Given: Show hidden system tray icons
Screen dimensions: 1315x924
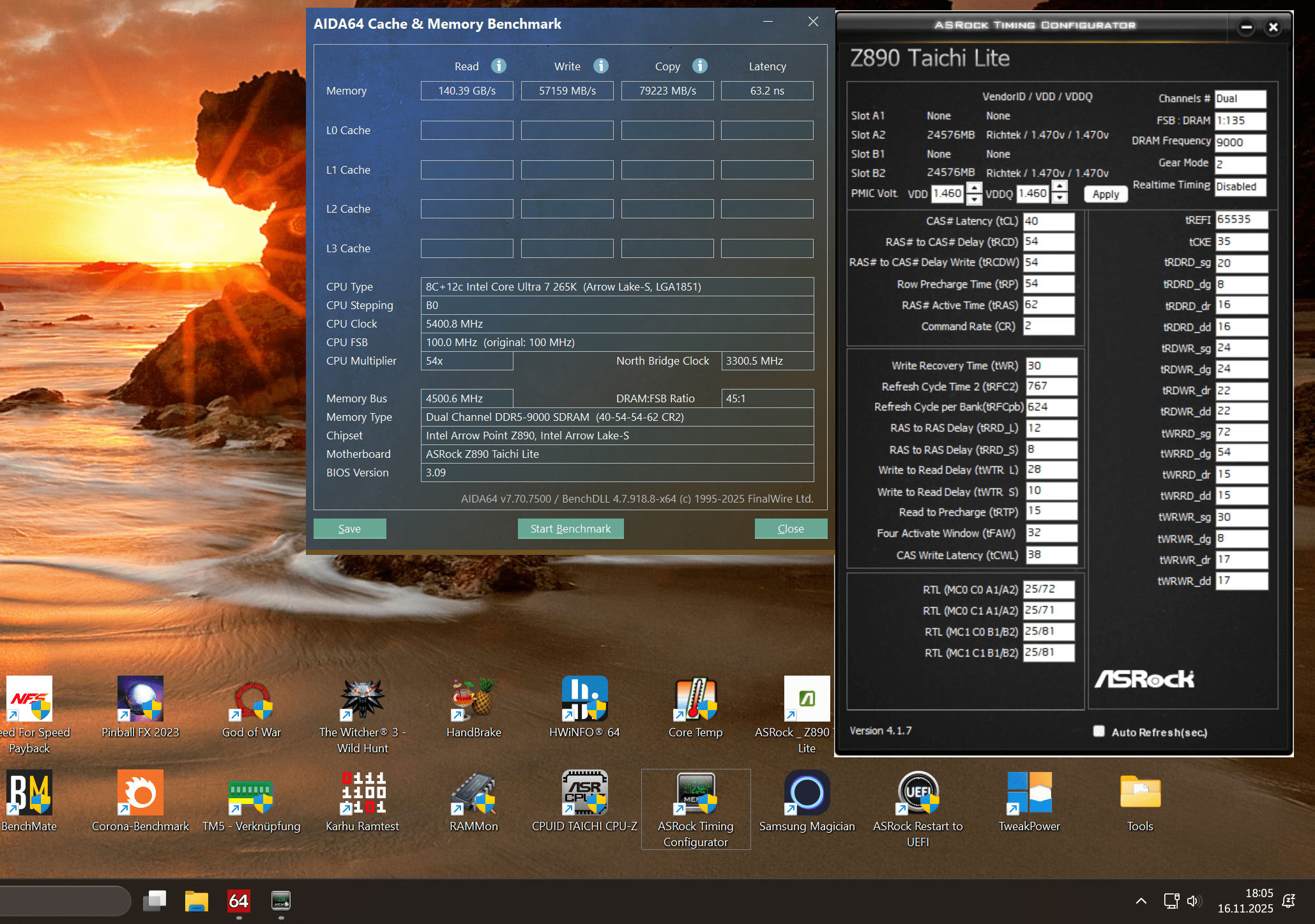Looking at the screenshot, I should 1141,901.
